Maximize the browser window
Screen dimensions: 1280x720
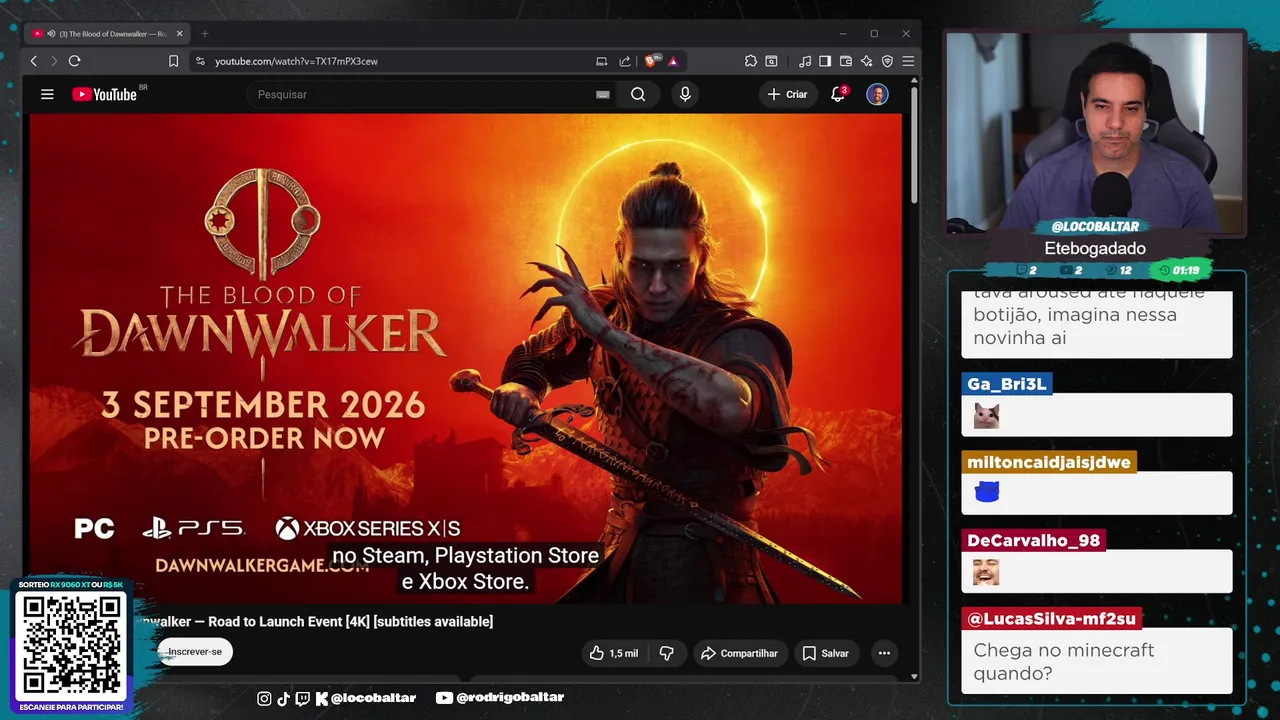click(874, 34)
